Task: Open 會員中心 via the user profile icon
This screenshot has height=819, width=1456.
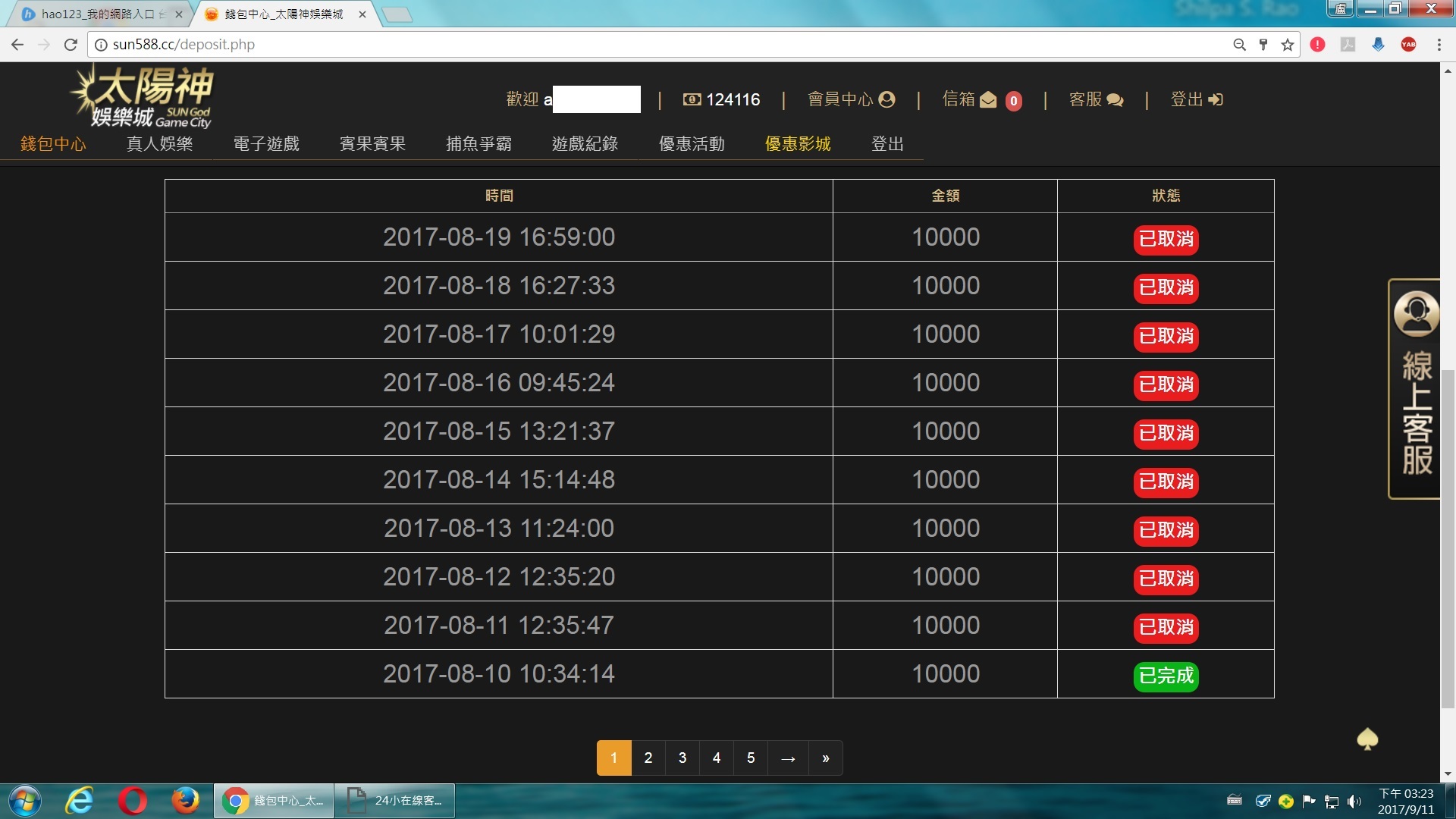Action: coord(886,99)
